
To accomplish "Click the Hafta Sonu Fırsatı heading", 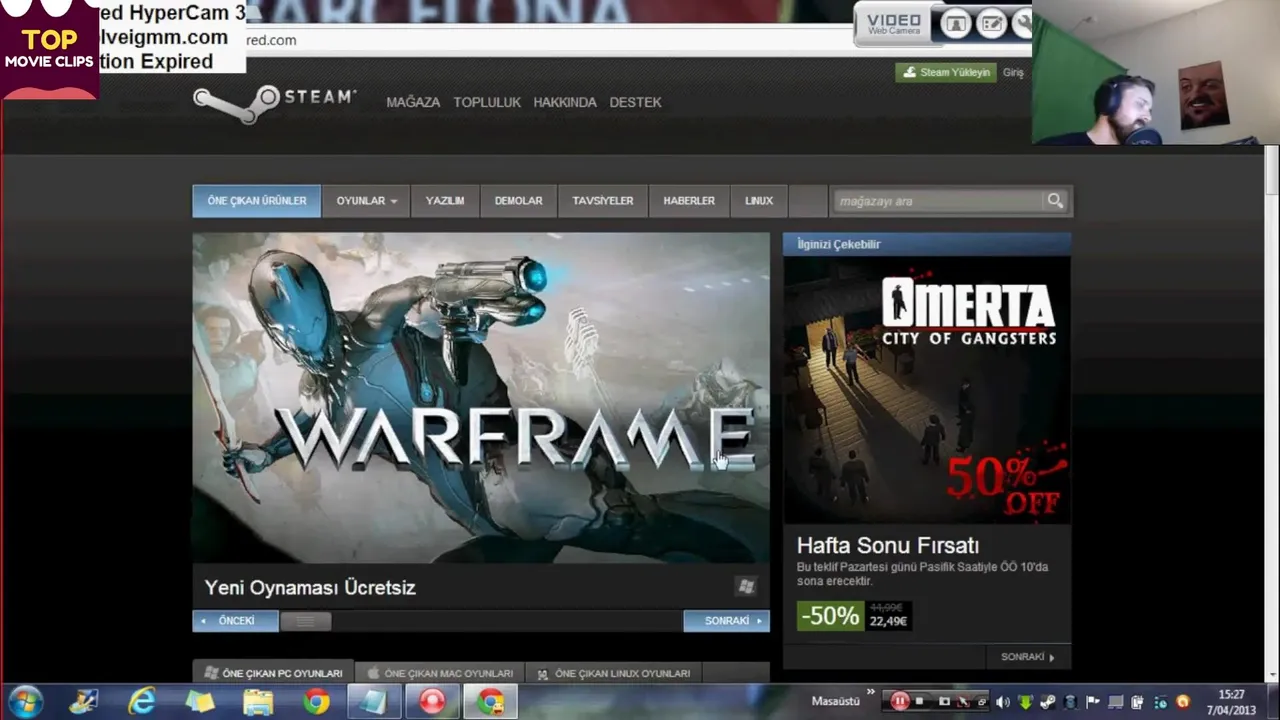I will tap(888, 545).
